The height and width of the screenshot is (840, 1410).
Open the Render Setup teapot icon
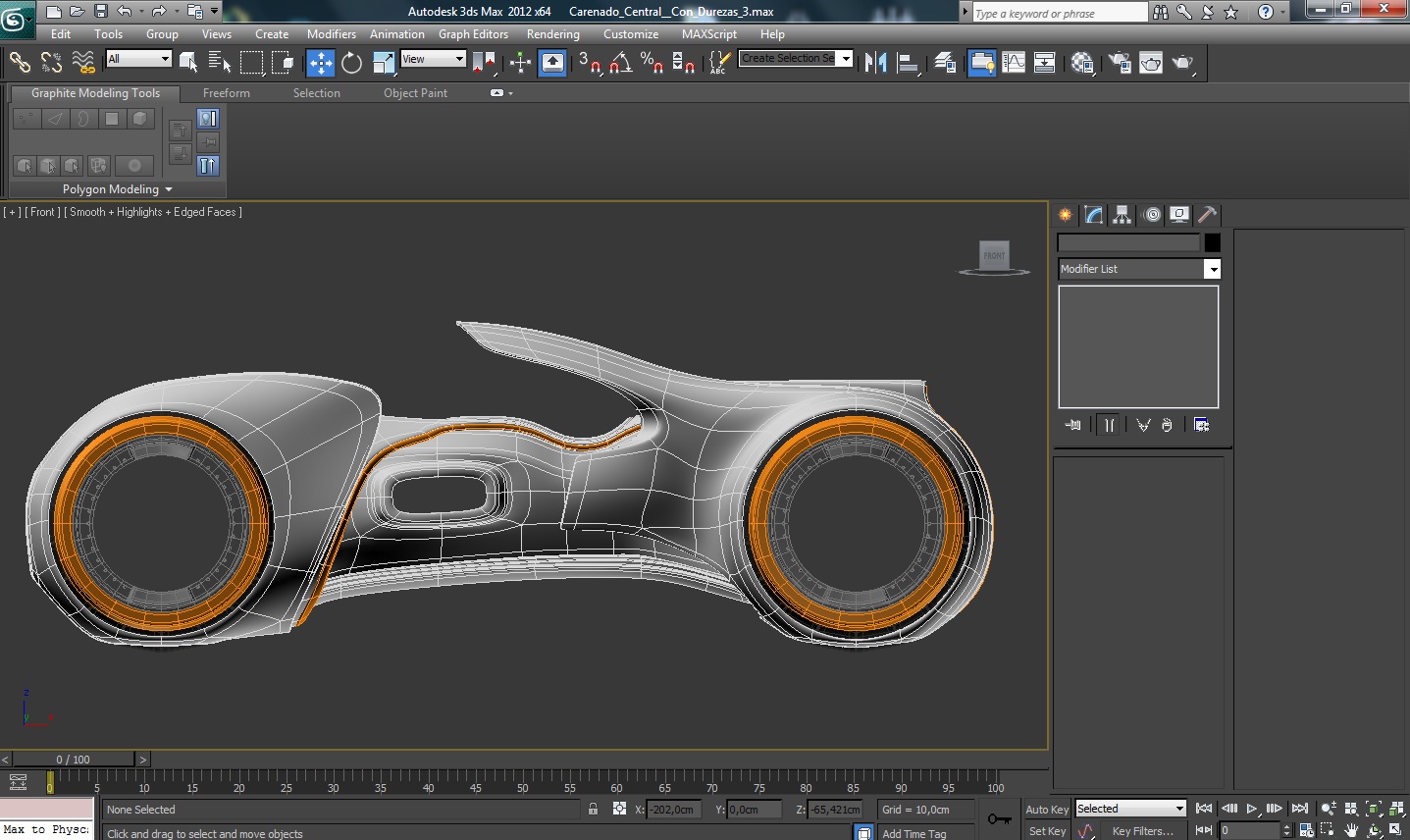pyautogui.click(x=1120, y=63)
